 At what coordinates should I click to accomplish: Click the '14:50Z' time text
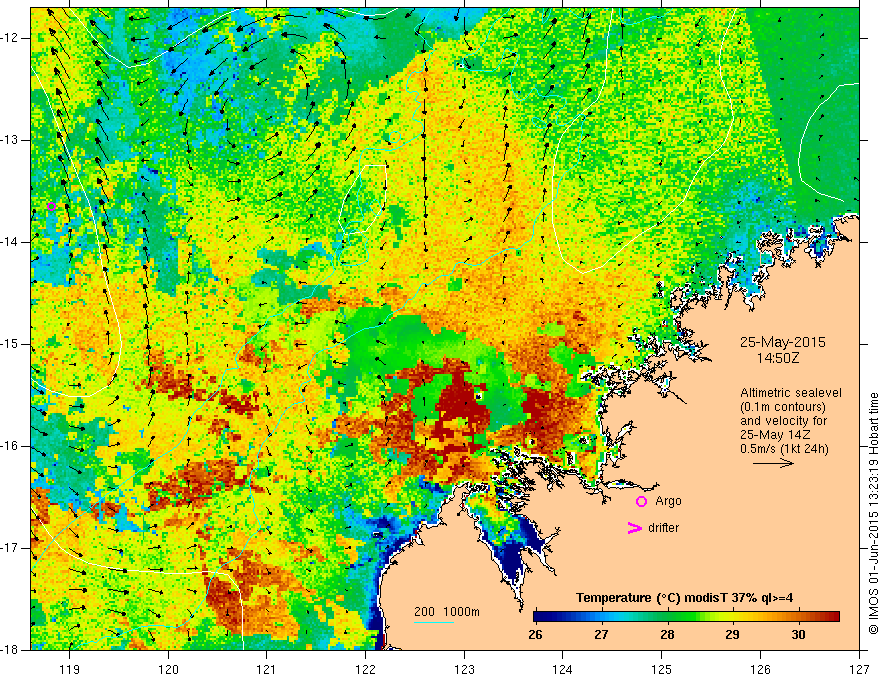point(778,358)
